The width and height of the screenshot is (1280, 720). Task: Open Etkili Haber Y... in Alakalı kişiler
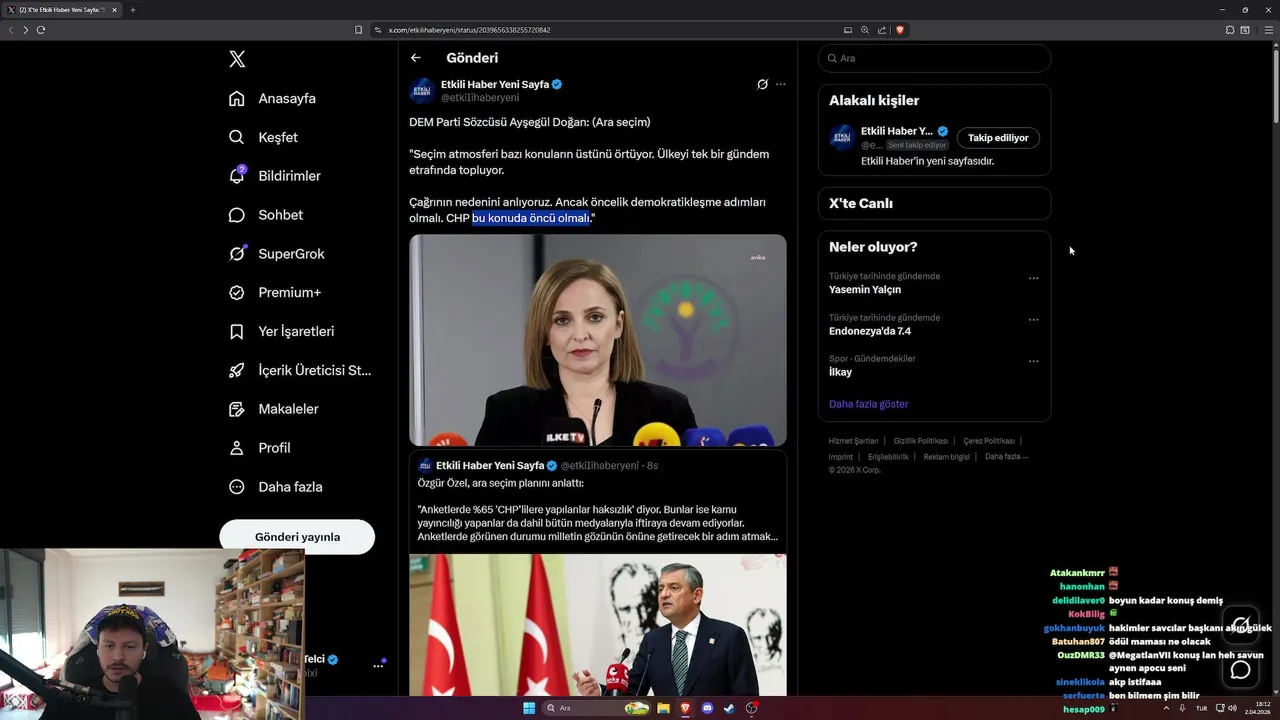pos(897,131)
